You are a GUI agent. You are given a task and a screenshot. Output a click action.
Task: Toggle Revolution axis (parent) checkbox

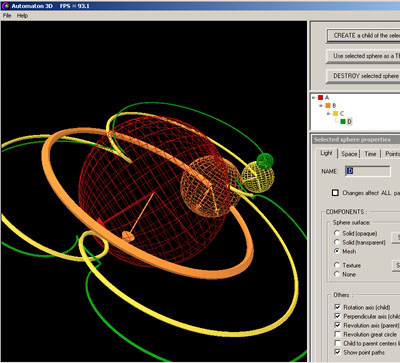tap(337, 325)
